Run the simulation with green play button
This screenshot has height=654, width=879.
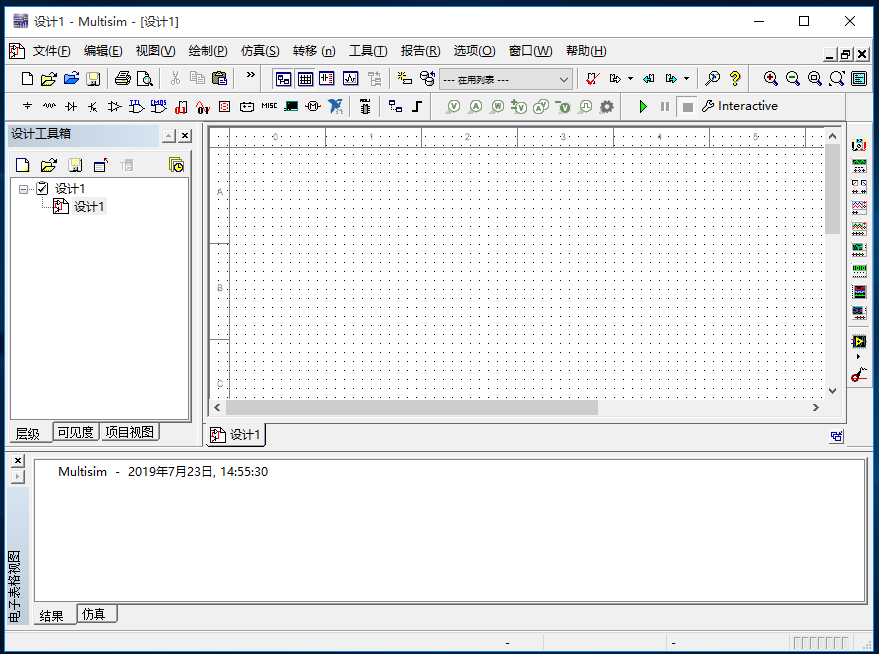click(643, 106)
